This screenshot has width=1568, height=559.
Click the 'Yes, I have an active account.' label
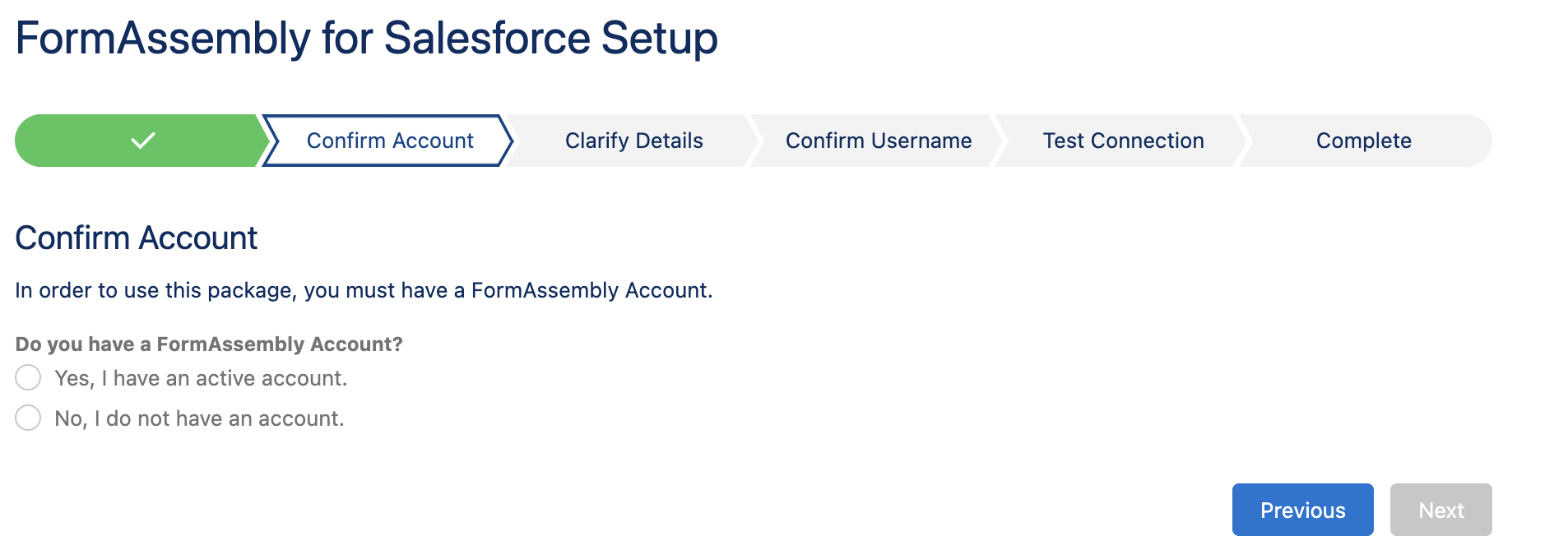coord(201,378)
